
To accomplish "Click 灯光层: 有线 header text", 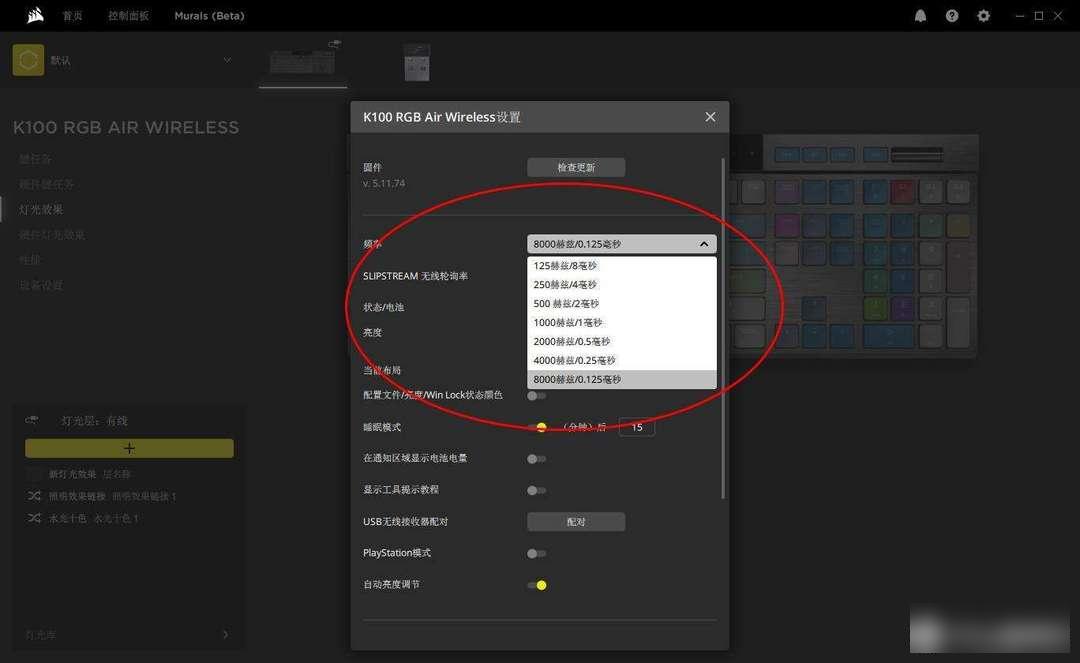I will (94, 420).
